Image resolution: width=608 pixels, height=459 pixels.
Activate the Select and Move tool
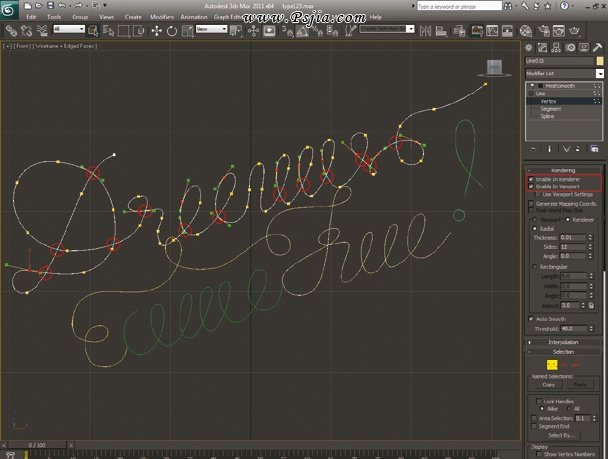click(x=157, y=31)
